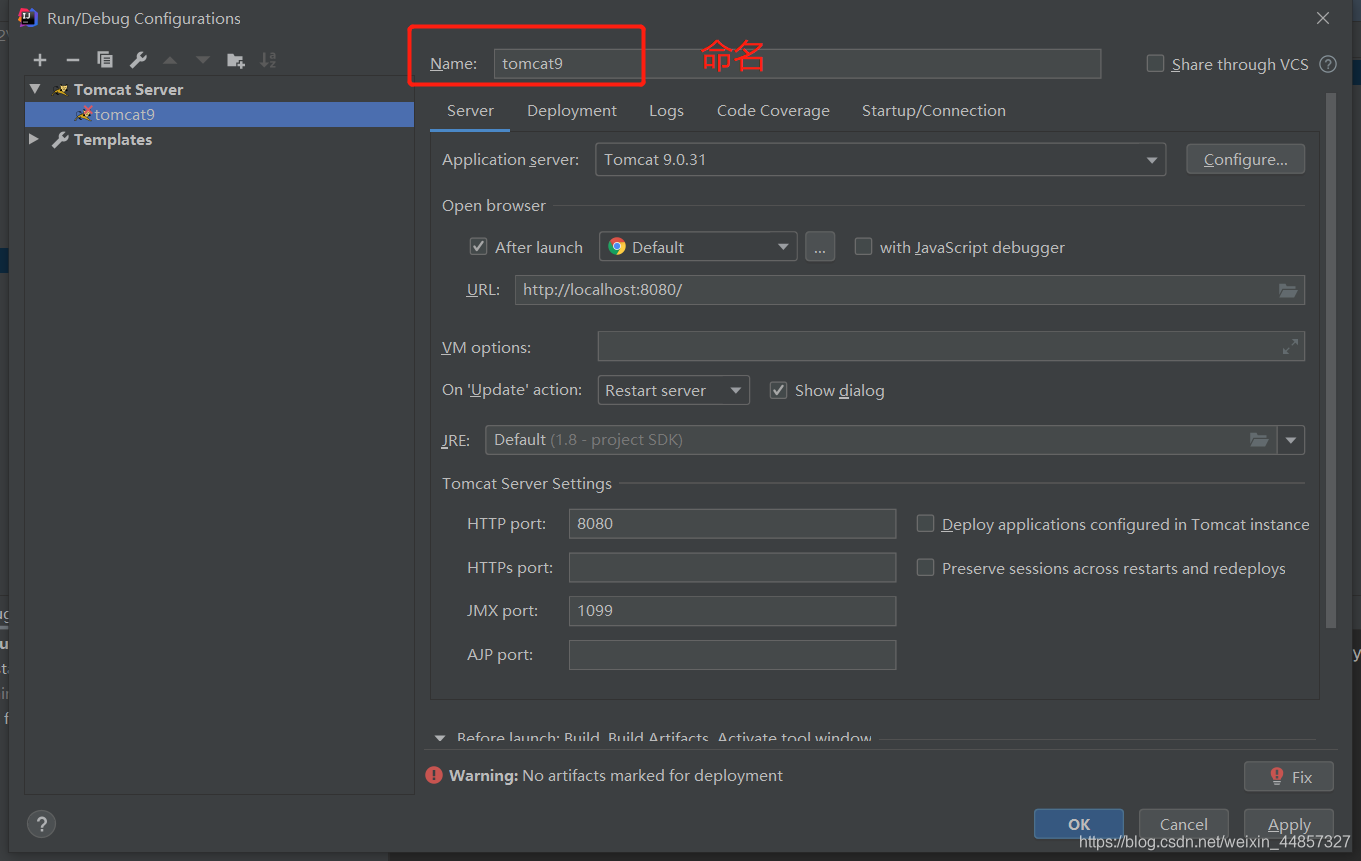Enable with JavaScript debugger
Screen dimensions: 1361x861
(x=863, y=247)
